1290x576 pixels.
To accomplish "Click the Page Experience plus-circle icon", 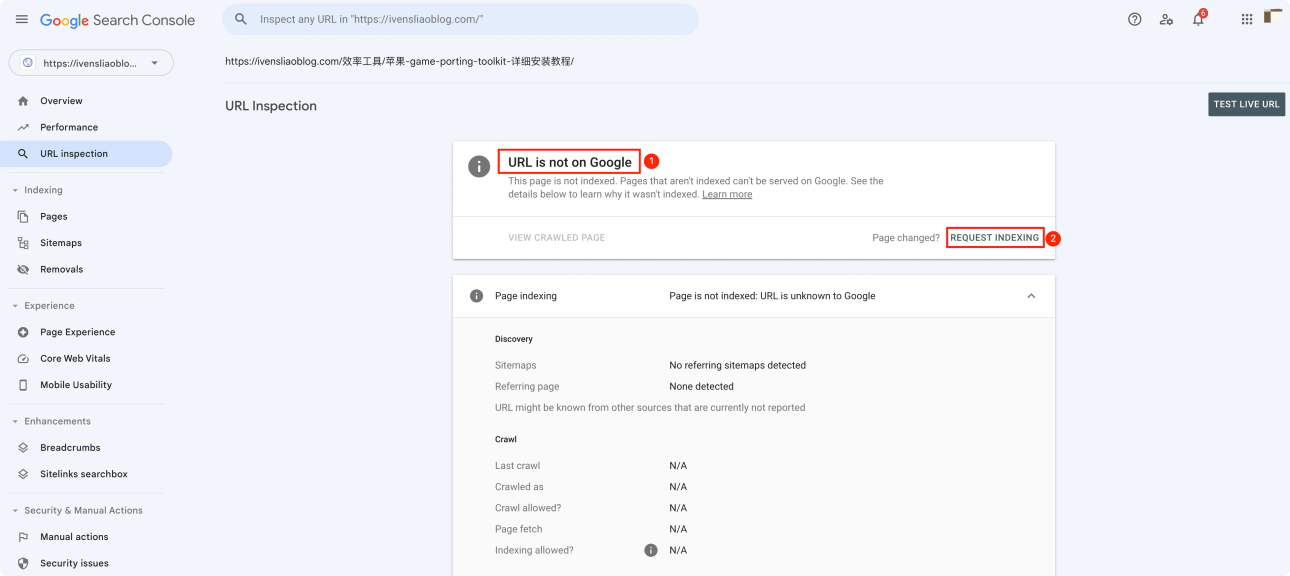I will click(x=23, y=332).
